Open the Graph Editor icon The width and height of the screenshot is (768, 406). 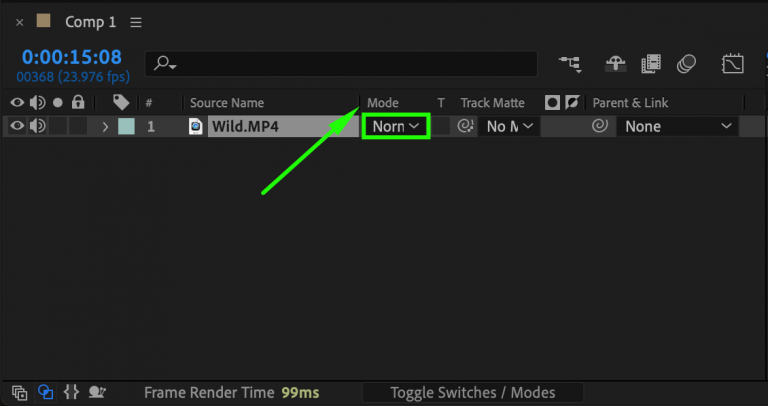(732, 64)
